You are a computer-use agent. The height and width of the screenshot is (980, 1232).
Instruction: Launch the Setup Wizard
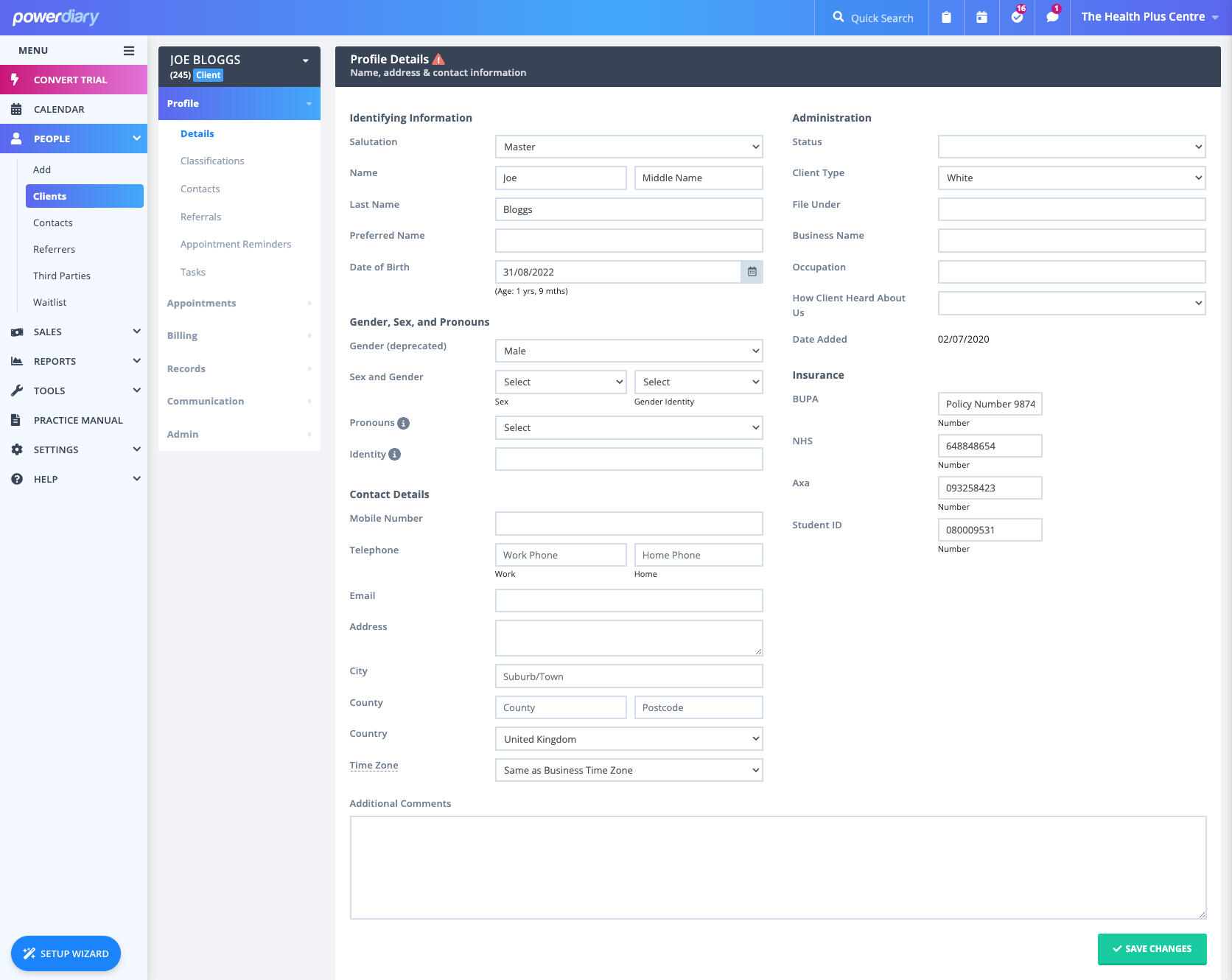point(66,953)
